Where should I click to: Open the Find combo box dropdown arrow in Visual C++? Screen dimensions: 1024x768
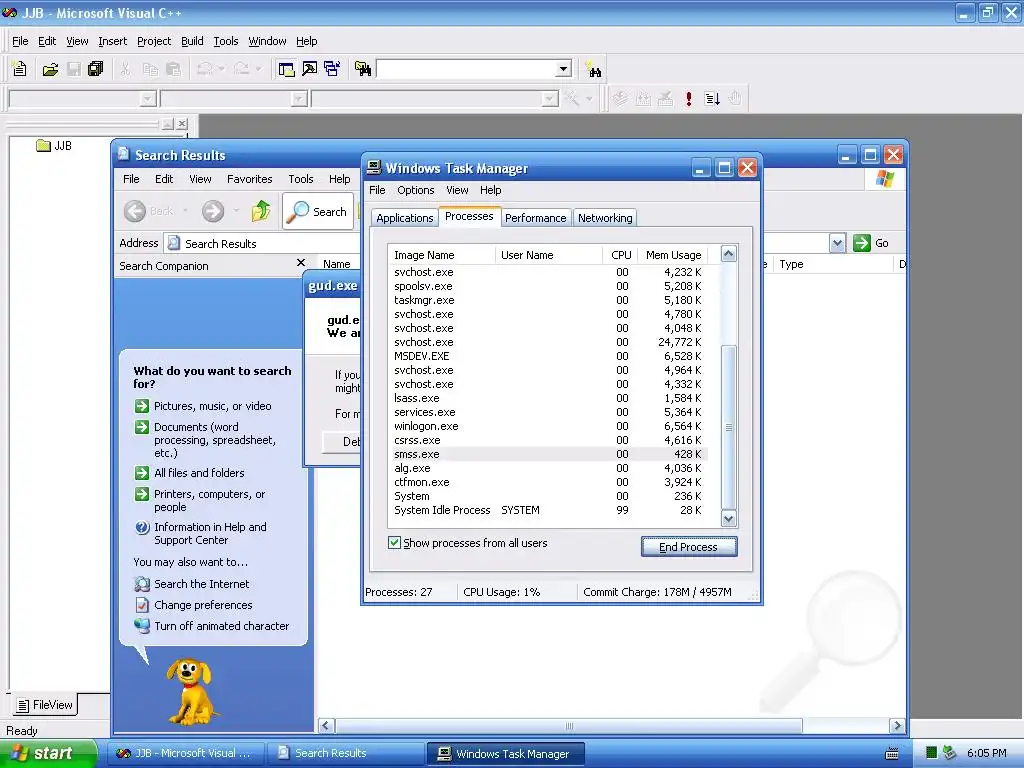tap(563, 69)
